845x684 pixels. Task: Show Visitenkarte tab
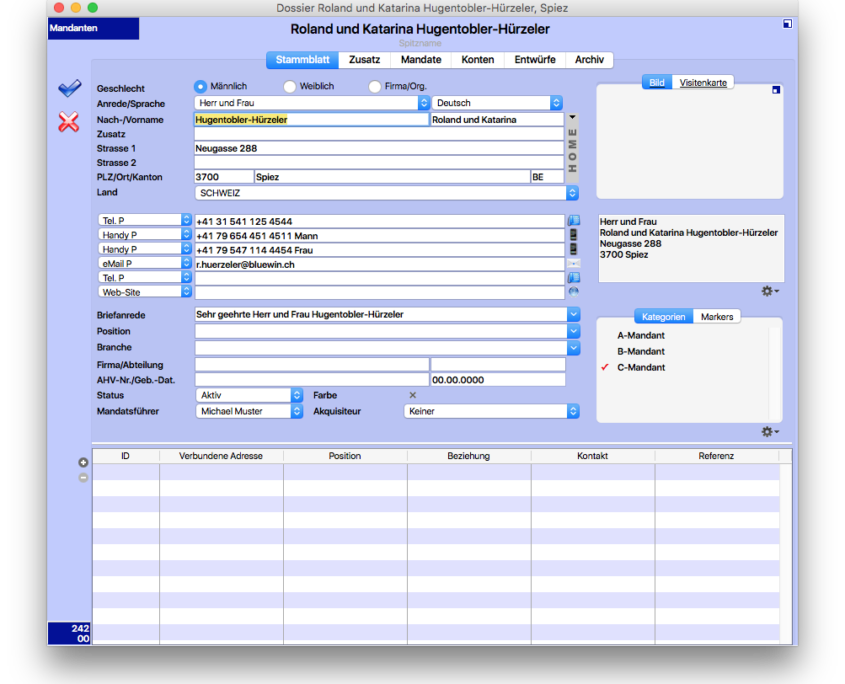703,82
